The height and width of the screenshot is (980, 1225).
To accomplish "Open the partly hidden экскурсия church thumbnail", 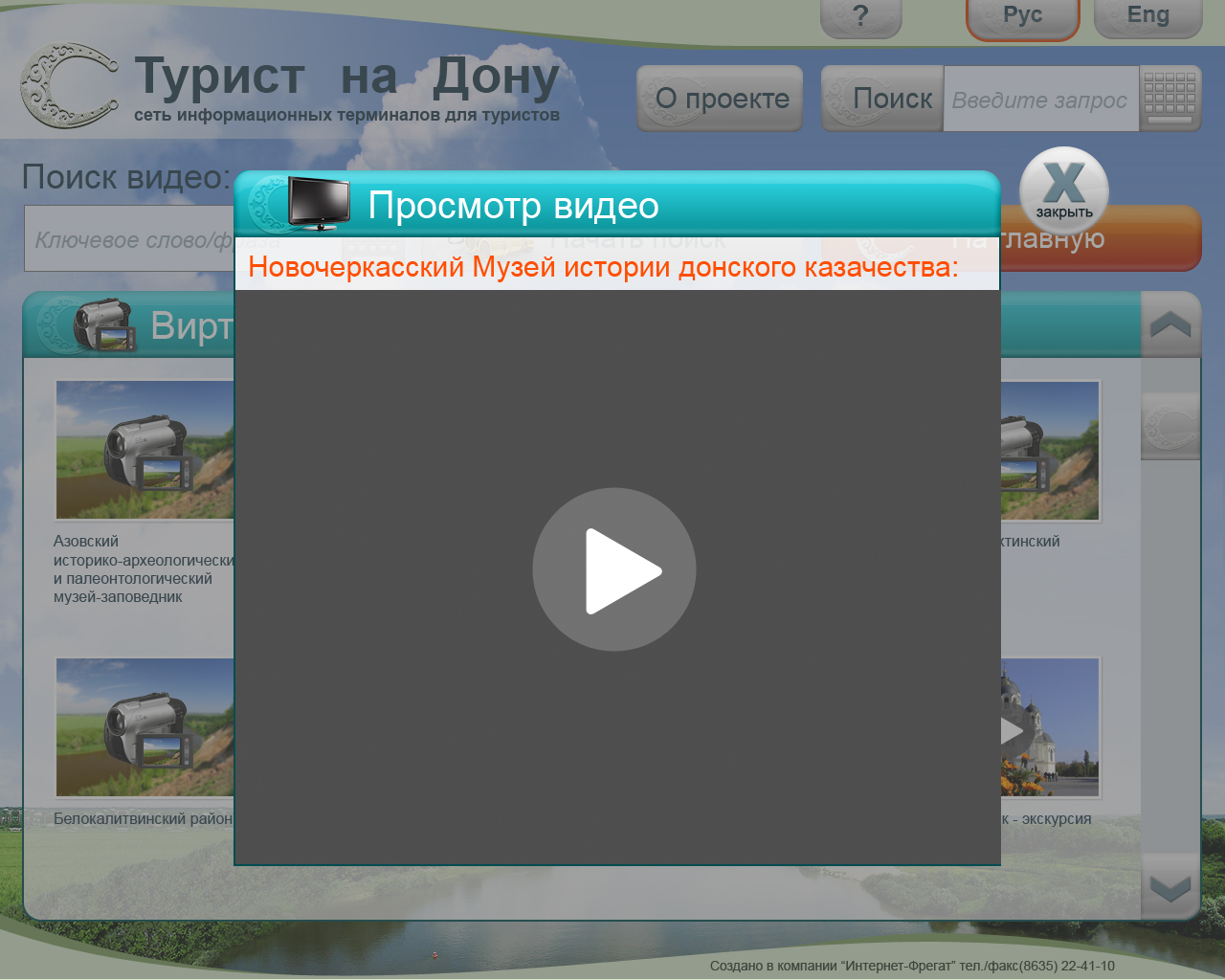I will 1050,727.
